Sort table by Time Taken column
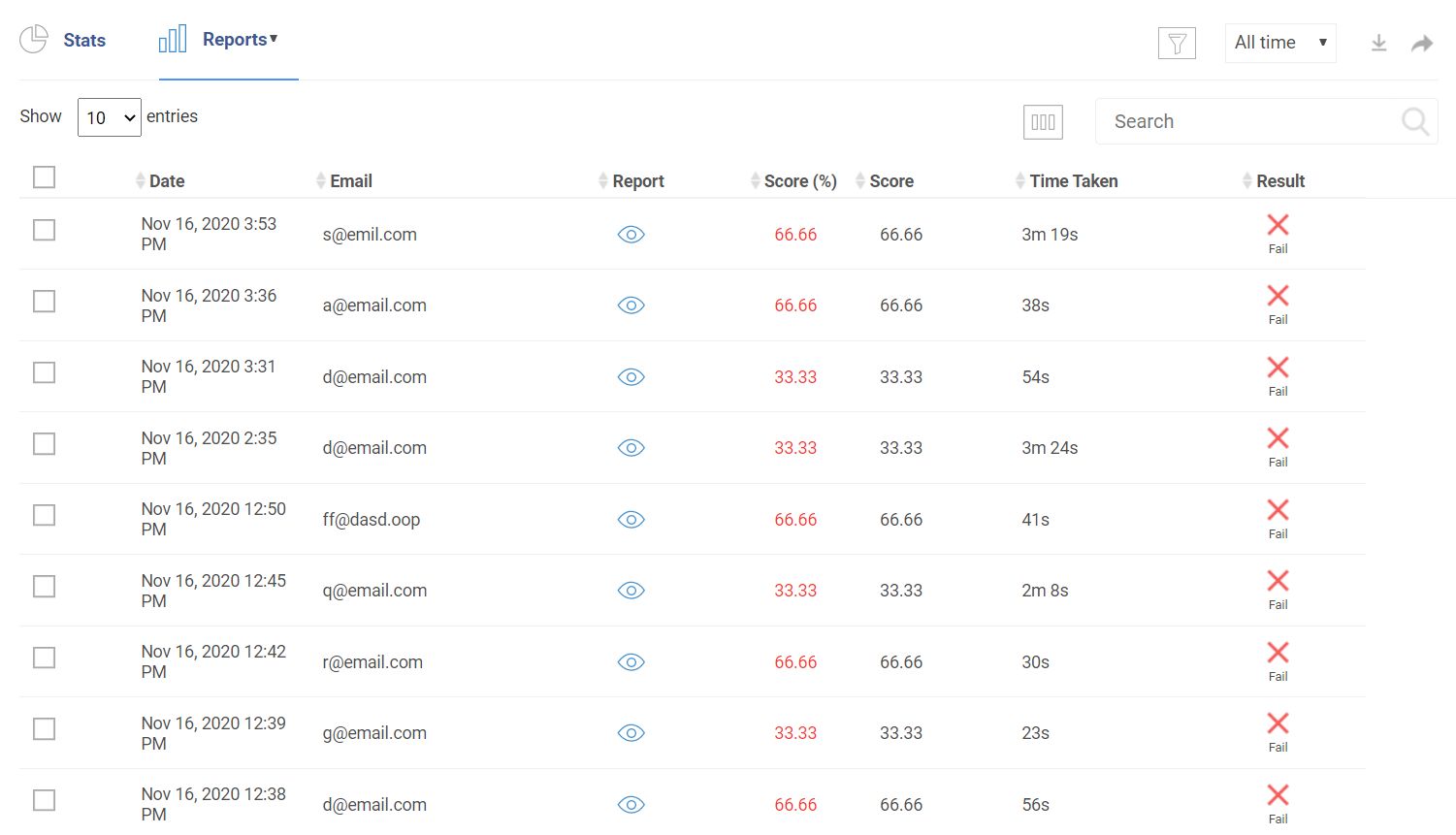The height and width of the screenshot is (835, 1456). pyautogui.click(x=1066, y=181)
